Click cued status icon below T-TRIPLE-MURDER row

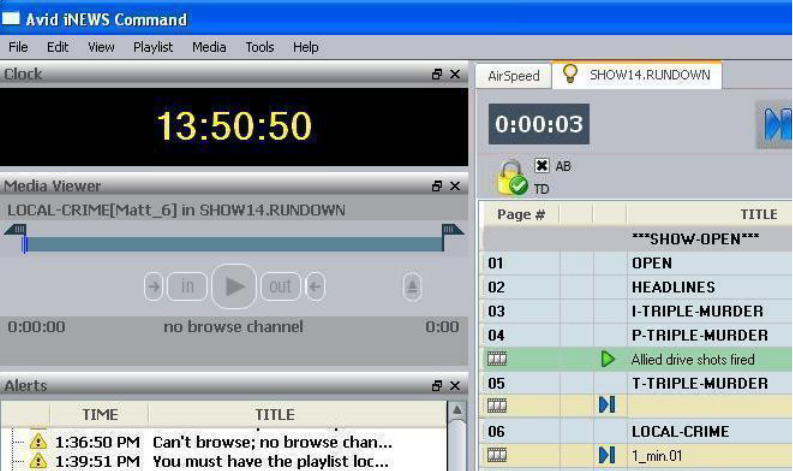pyautogui.click(x=607, y=405)
